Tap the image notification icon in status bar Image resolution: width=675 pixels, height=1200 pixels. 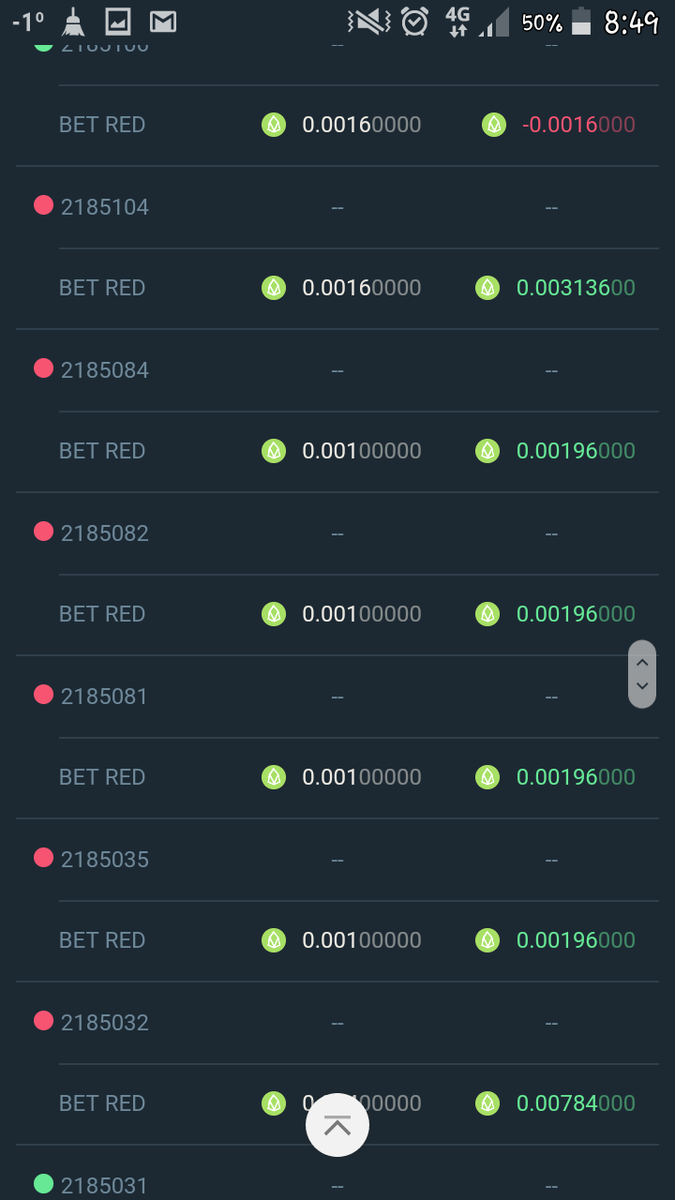(118, 21)
